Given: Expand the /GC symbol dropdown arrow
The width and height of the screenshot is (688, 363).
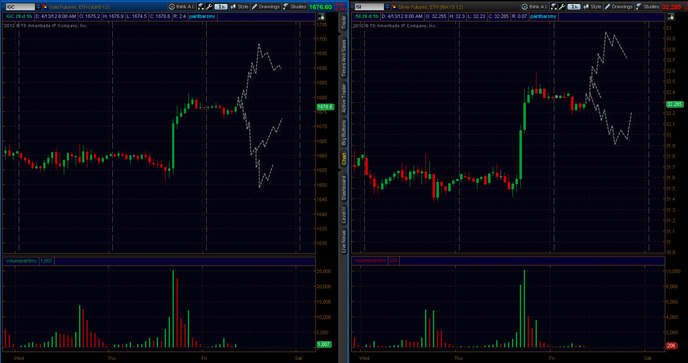Looking at the screenshot, I should pyautogui.click(x=38, y=7).
